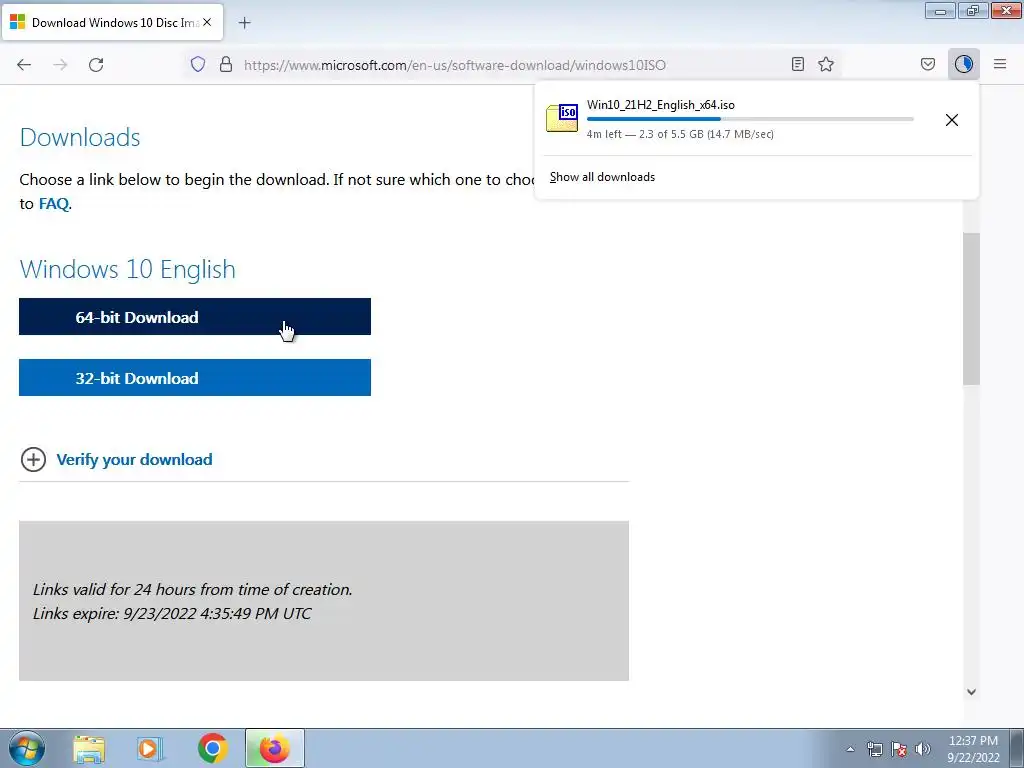Show hidden system tray icons
Viewport: 1024px width, 768px height.
click(x=850, y=749)
